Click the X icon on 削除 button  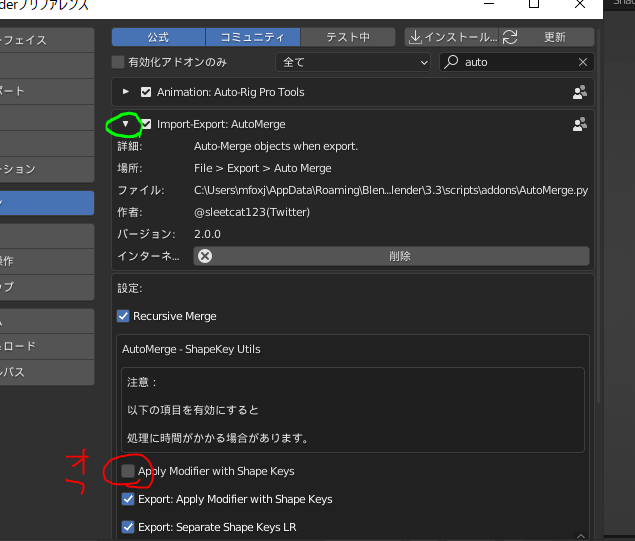pyautogui.click(x=205, y=256)
